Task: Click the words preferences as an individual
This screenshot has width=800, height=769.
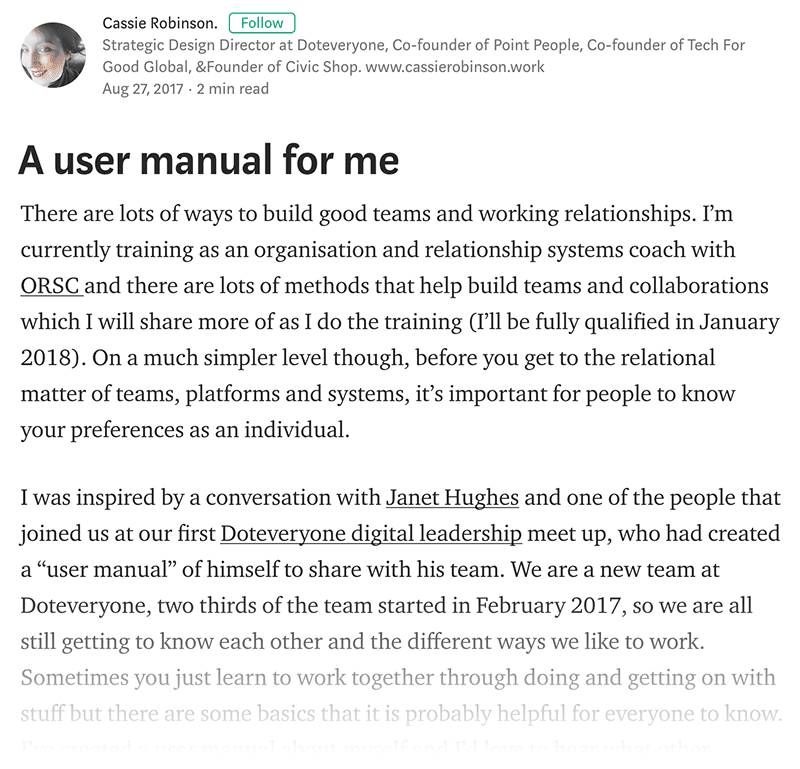Action: point(210,430)
